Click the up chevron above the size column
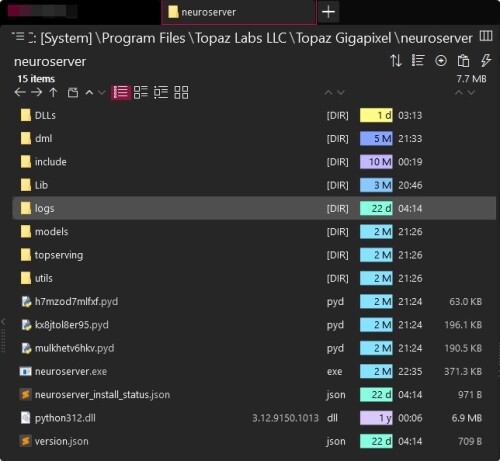Viewport: 500px width, 461px height. (459, 92)
